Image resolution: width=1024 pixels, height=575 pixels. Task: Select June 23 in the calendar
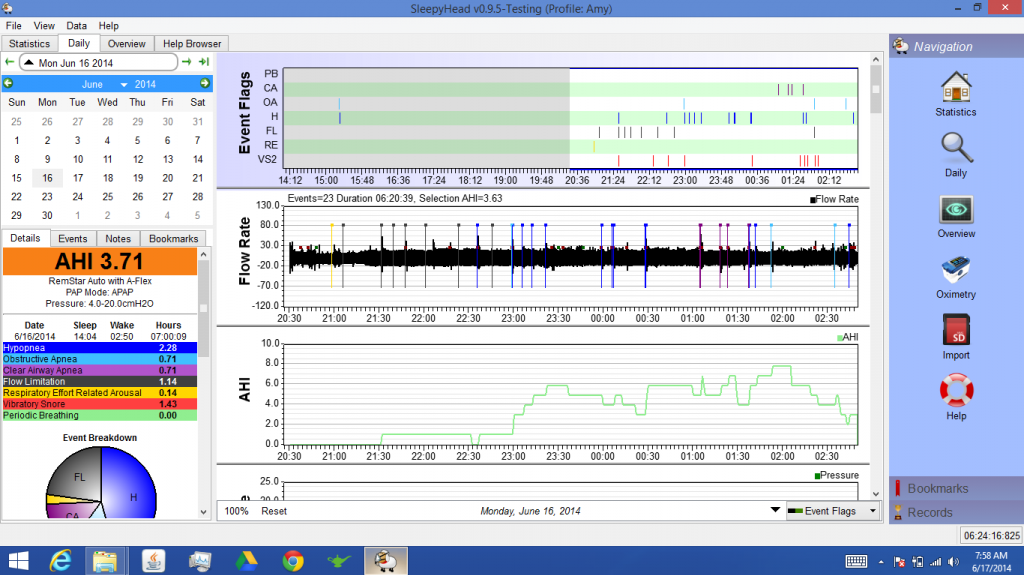(x=47, y=197)
